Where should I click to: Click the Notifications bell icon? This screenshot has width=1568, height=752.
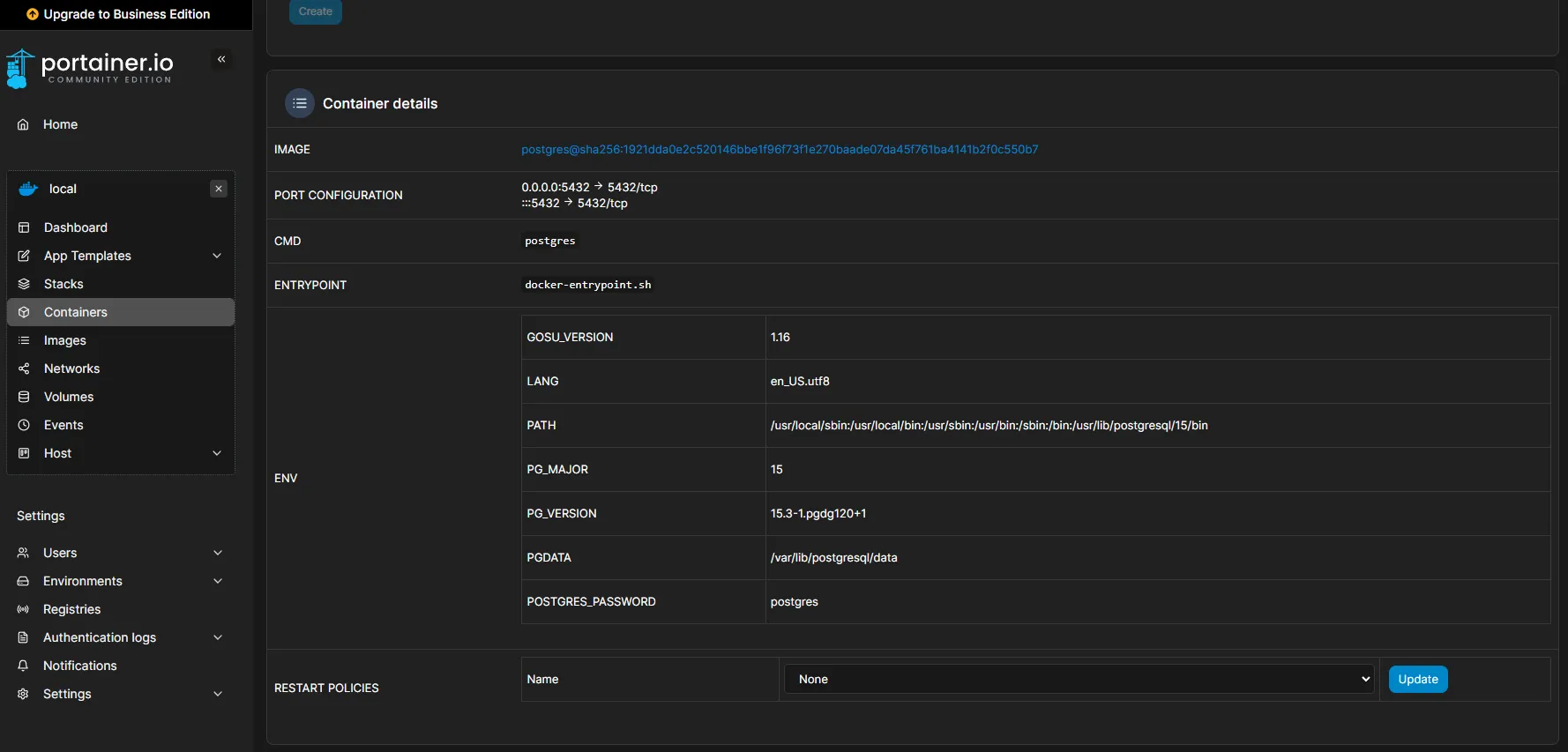coord(24,666)
